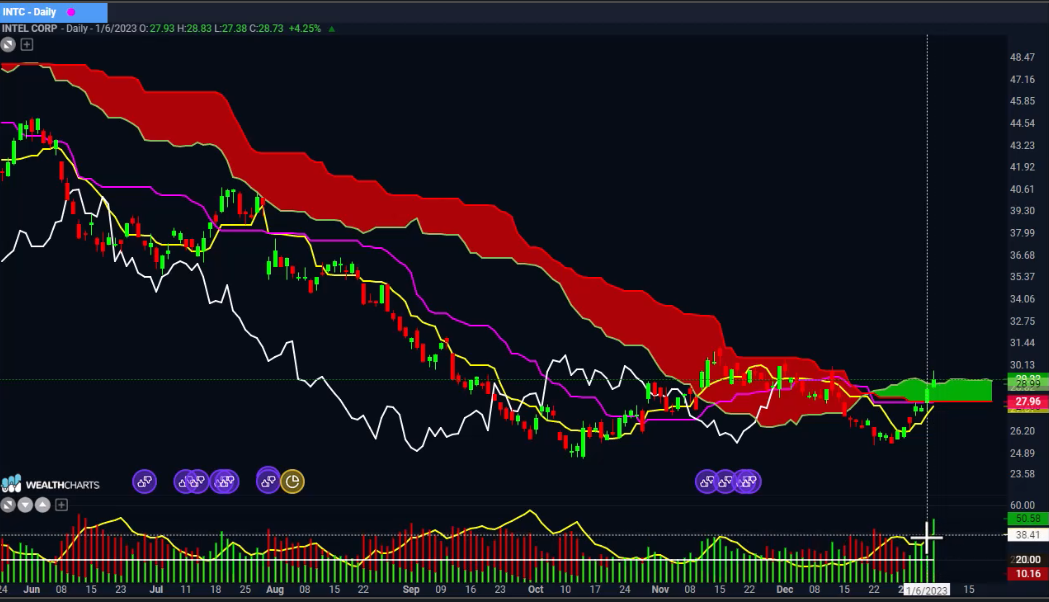This screenshot has height=602, width=1049.
Task: Click the 60.00 indicator axis label
Action: 1022,505
